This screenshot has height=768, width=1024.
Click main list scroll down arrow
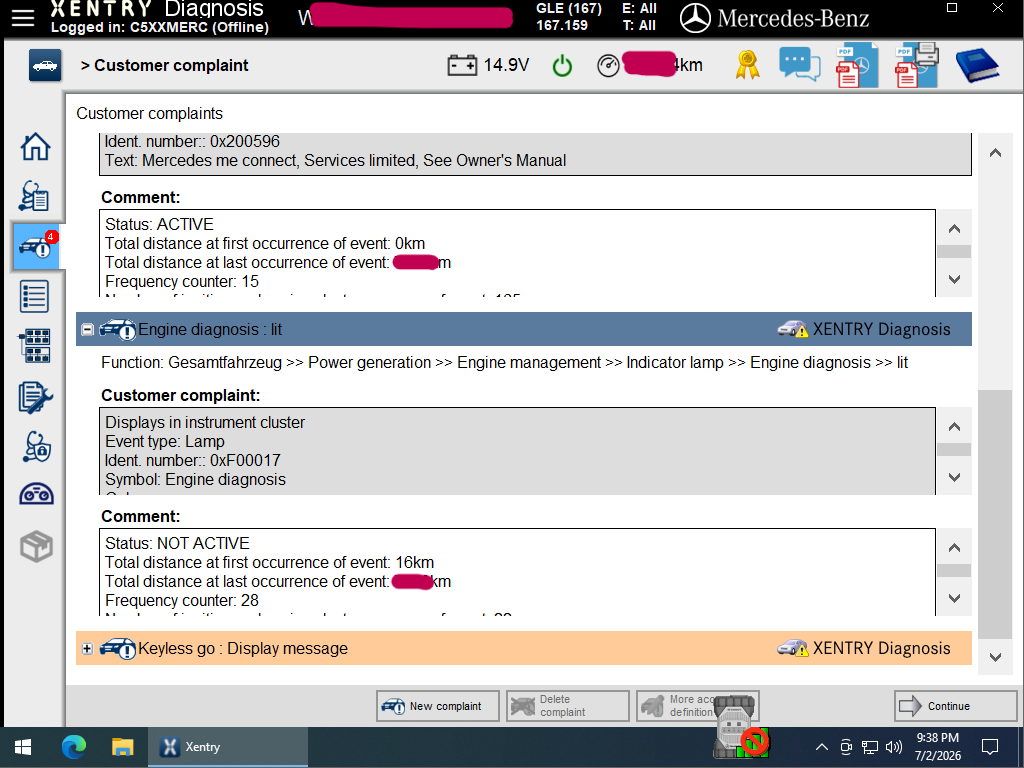[995, 658]
